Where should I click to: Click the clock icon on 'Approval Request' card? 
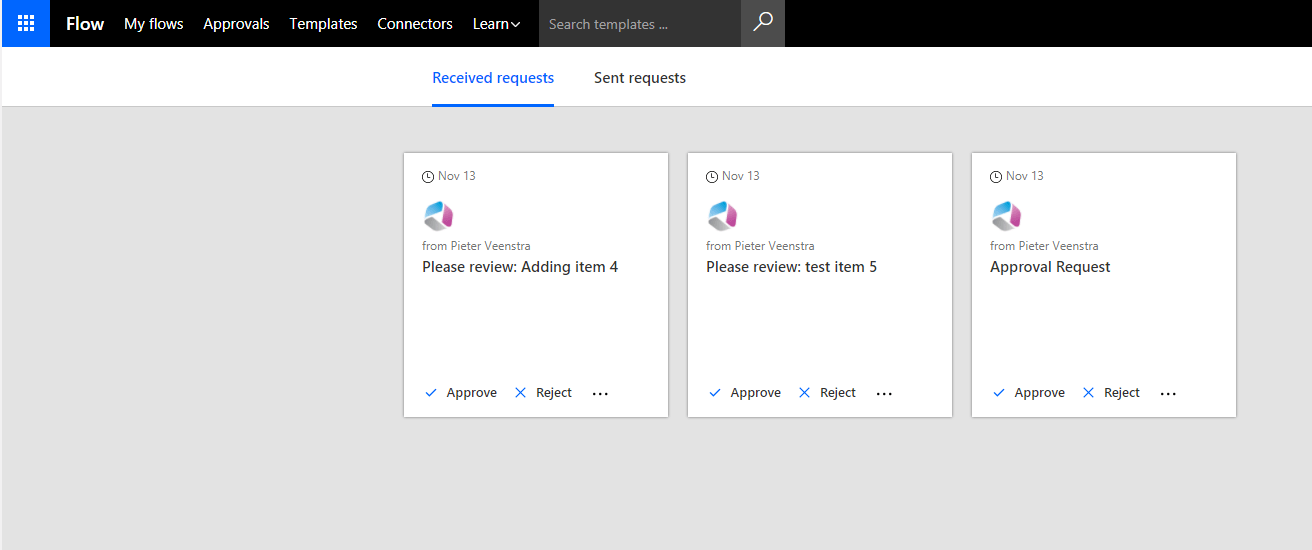[996, 176]
